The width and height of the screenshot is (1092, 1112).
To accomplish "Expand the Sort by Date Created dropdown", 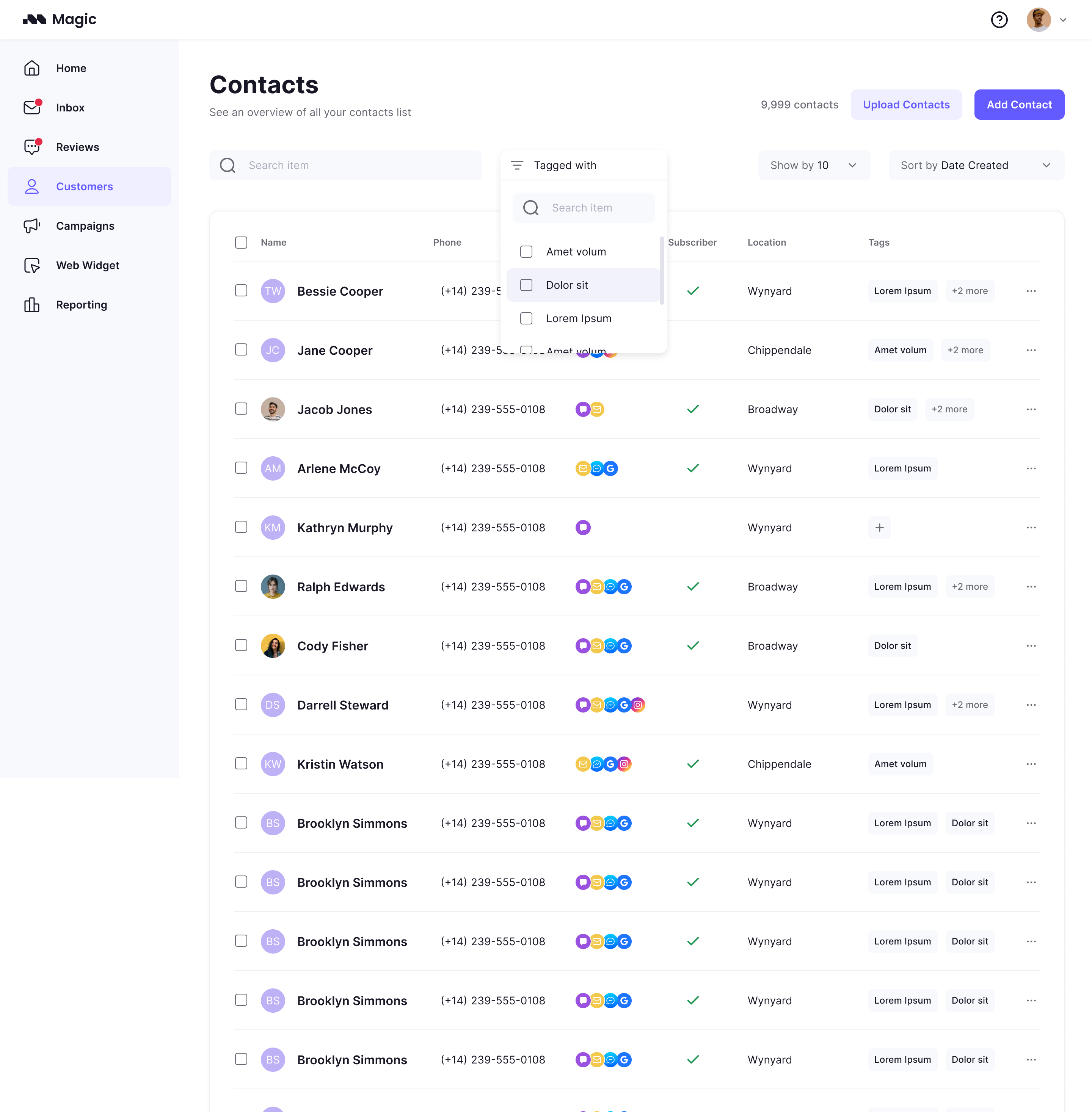I will click(x=976, y=165).
